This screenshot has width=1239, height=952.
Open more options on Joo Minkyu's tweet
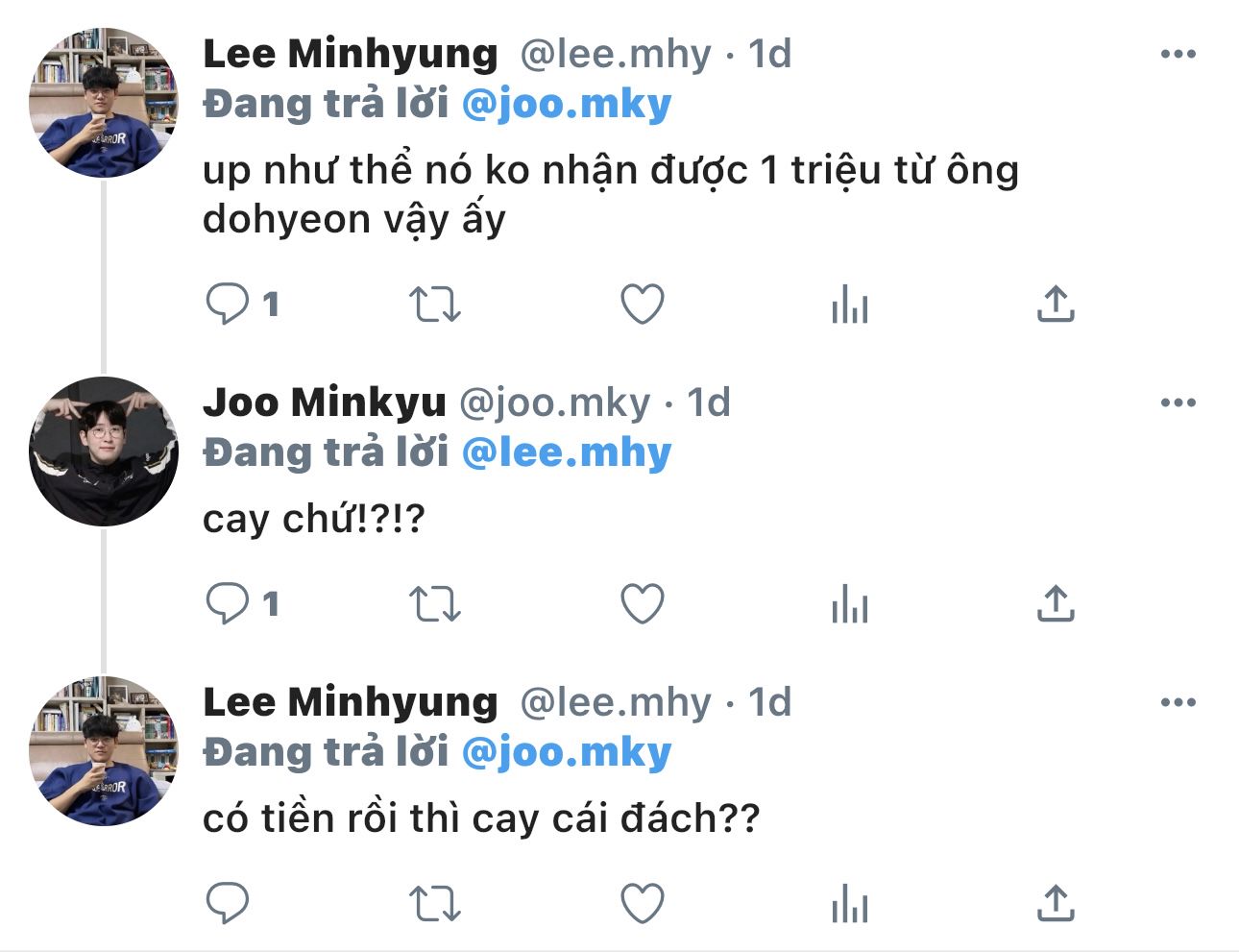[x=1178, y=403]
